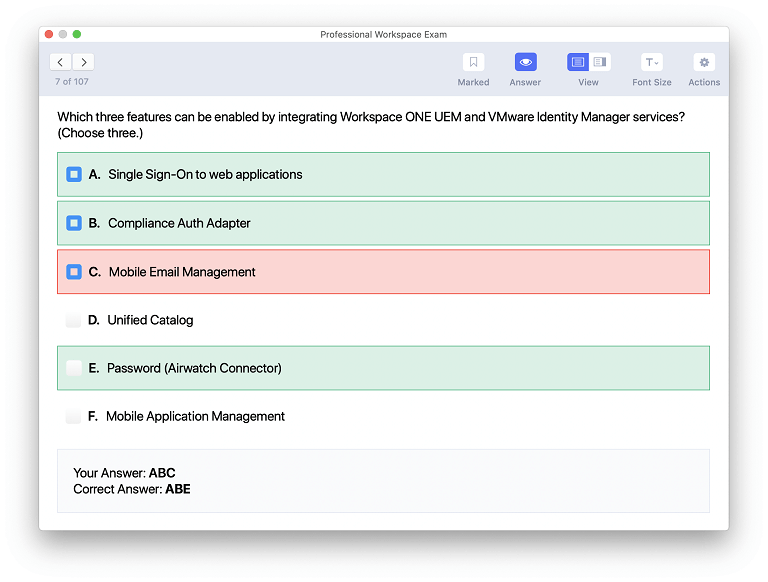
Task: Click the 'Marked' toolbar label
Action: [473, 82]
